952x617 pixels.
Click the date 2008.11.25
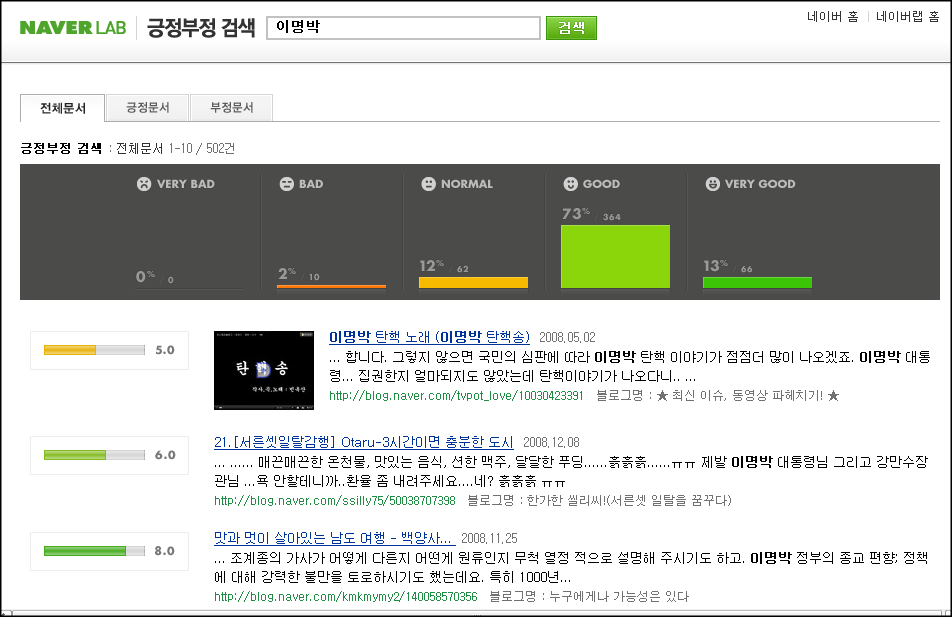coord(489,539)
